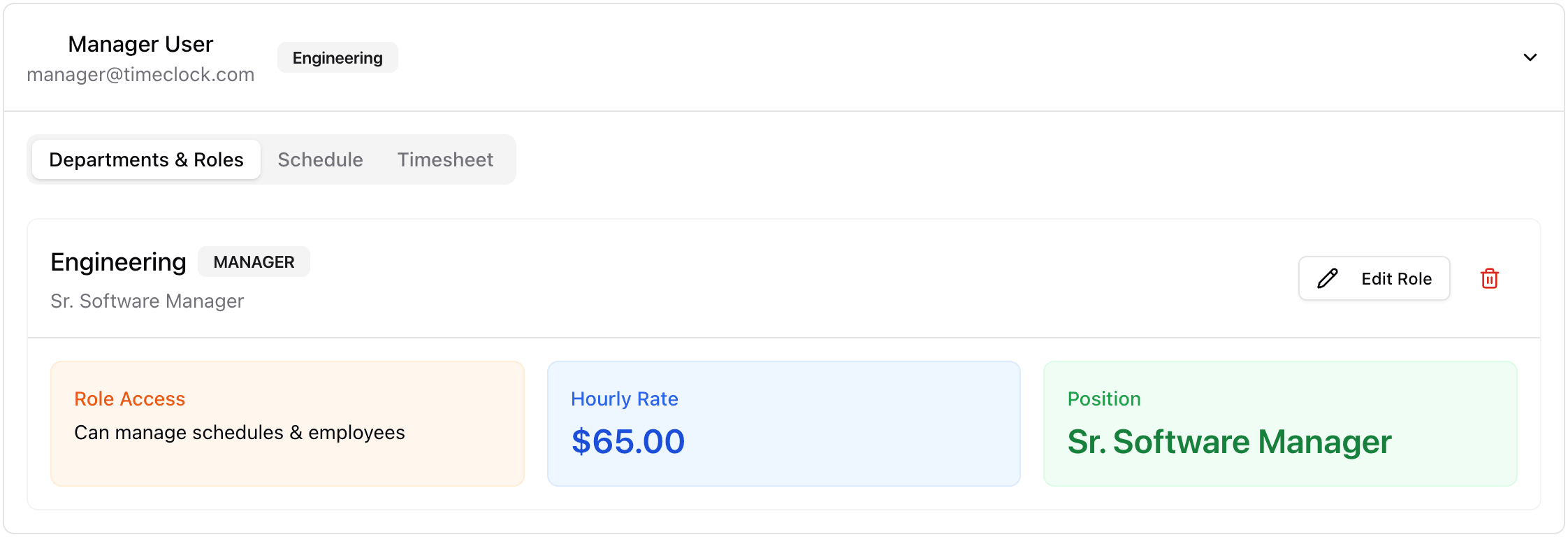Viewport: 1568px width, 537px height.
Task: Click the $65.00 hourly rate value
Action: (x=628, y=441)
